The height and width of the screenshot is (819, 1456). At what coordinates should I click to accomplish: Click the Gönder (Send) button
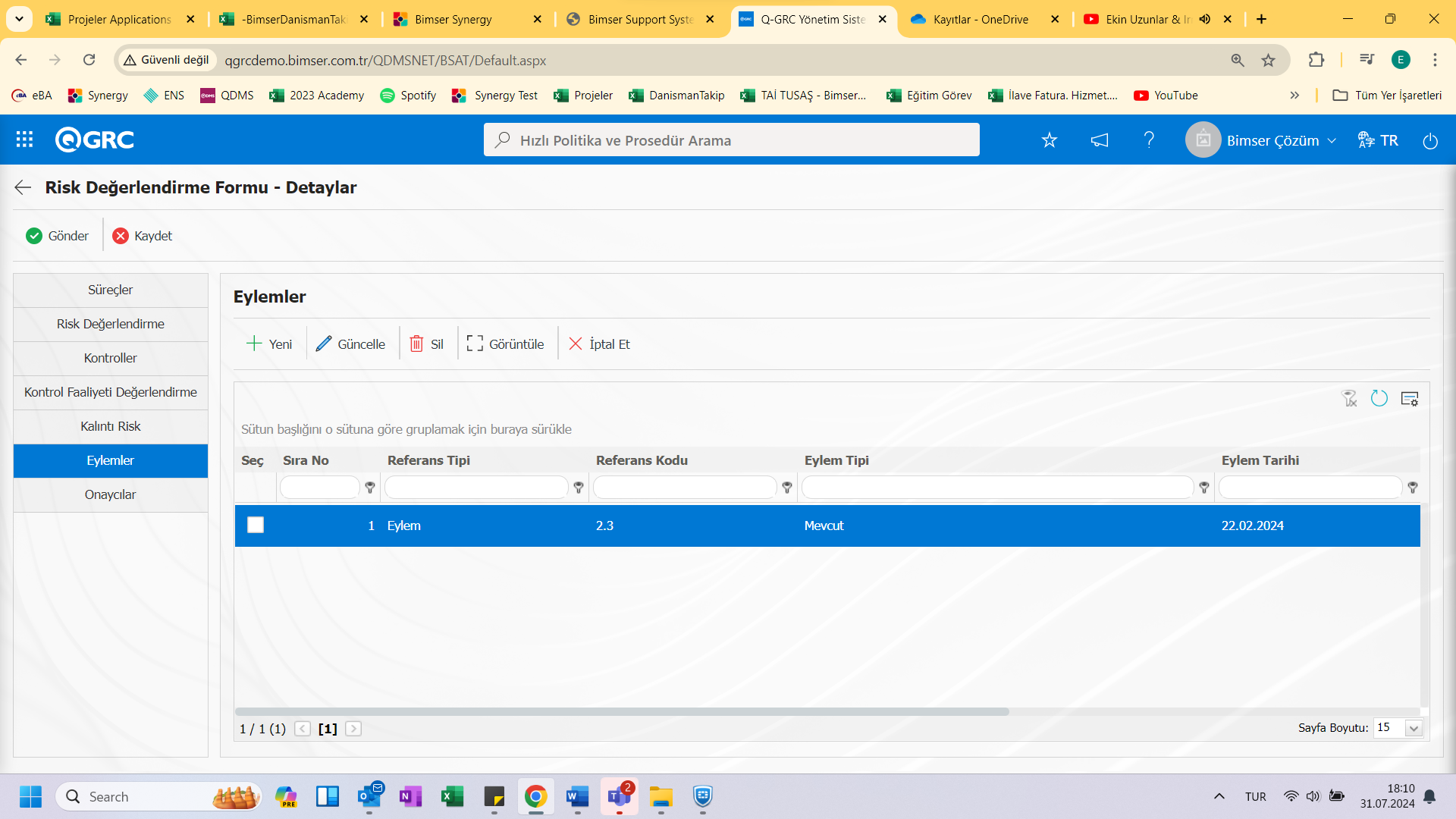coord(57,235)
